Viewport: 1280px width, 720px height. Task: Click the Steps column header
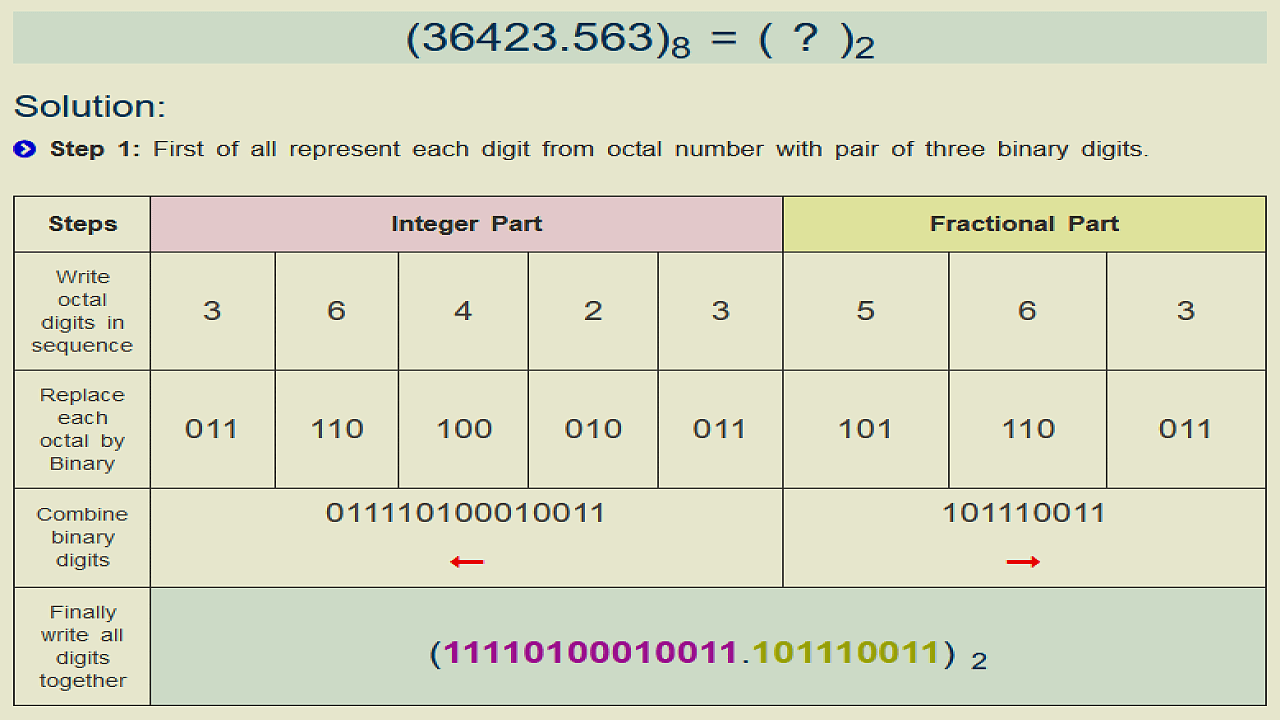(x=81, y=224)
